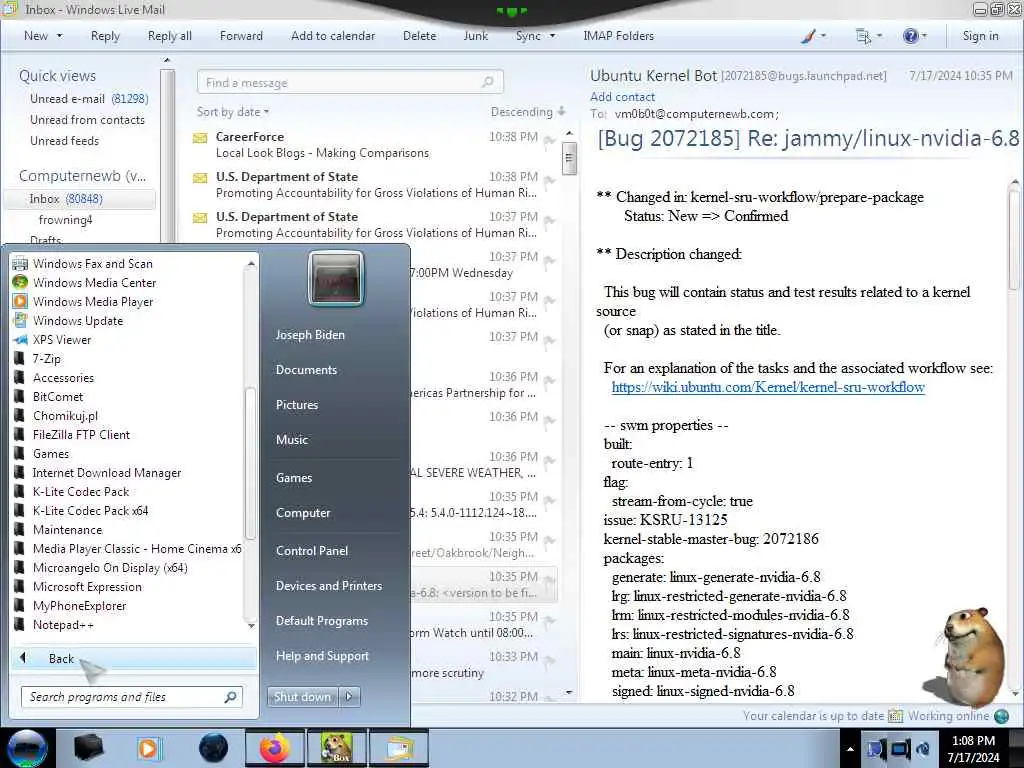Viewport: 1024px width, 768px height.
Task: Show hidden system tray icons
Action: click(850, 749)
